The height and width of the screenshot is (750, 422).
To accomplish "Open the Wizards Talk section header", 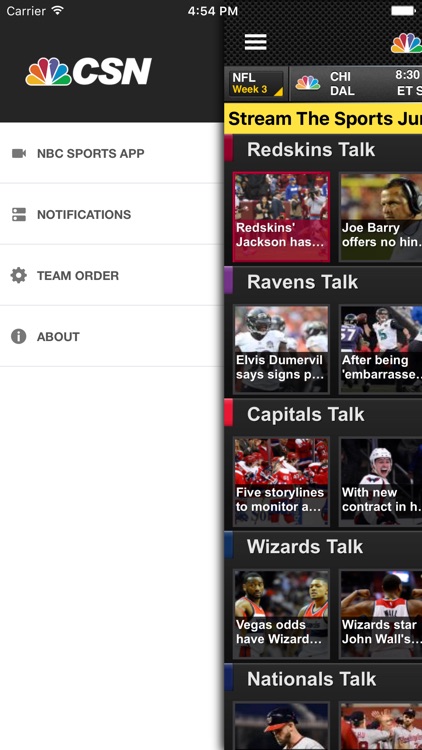I will (323, 546).
